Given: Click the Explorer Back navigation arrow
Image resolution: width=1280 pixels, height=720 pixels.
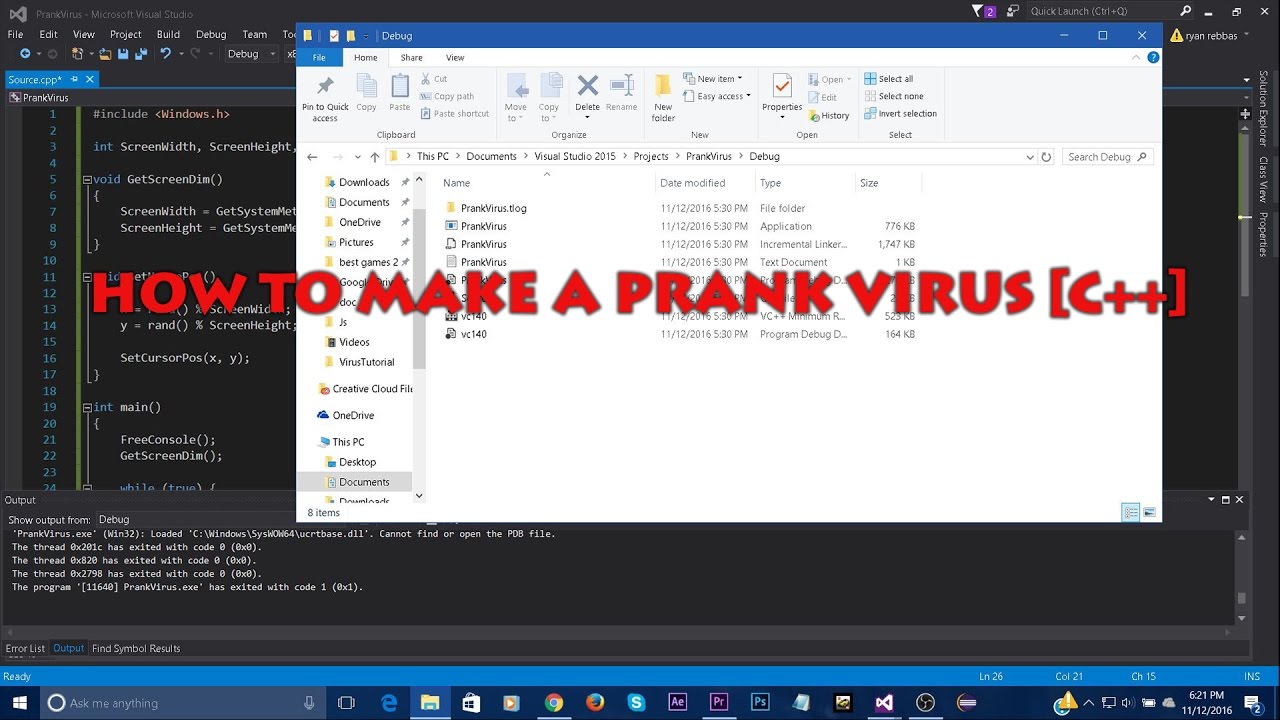Looking at the screenshot, I should pyautogui.click(x=312, y=157).
